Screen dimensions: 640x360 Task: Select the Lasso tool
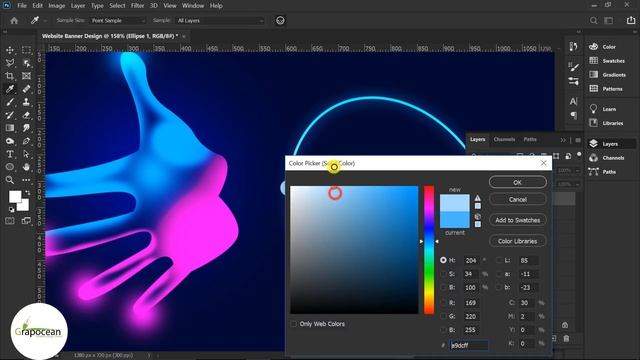tap(10, 63)
